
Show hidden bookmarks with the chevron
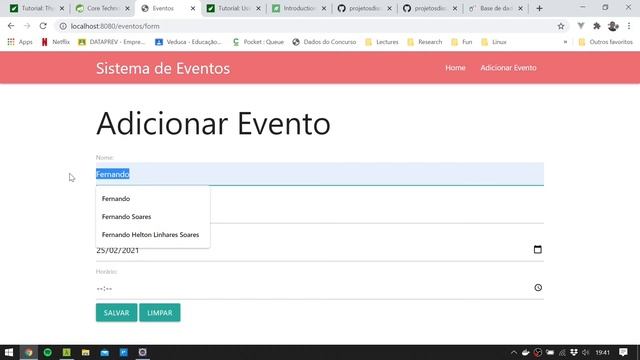pos(565,42)
